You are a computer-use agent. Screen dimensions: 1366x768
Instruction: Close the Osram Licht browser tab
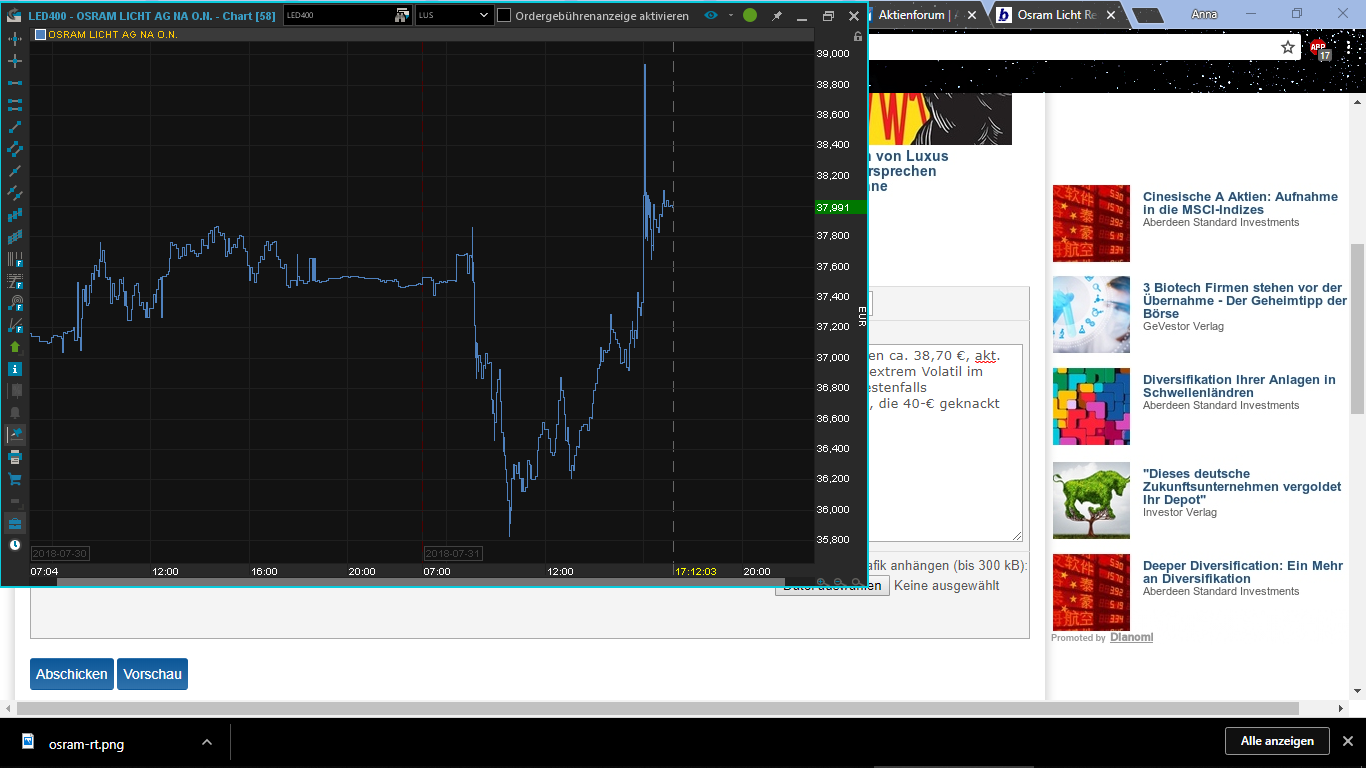coord(1110,15)
